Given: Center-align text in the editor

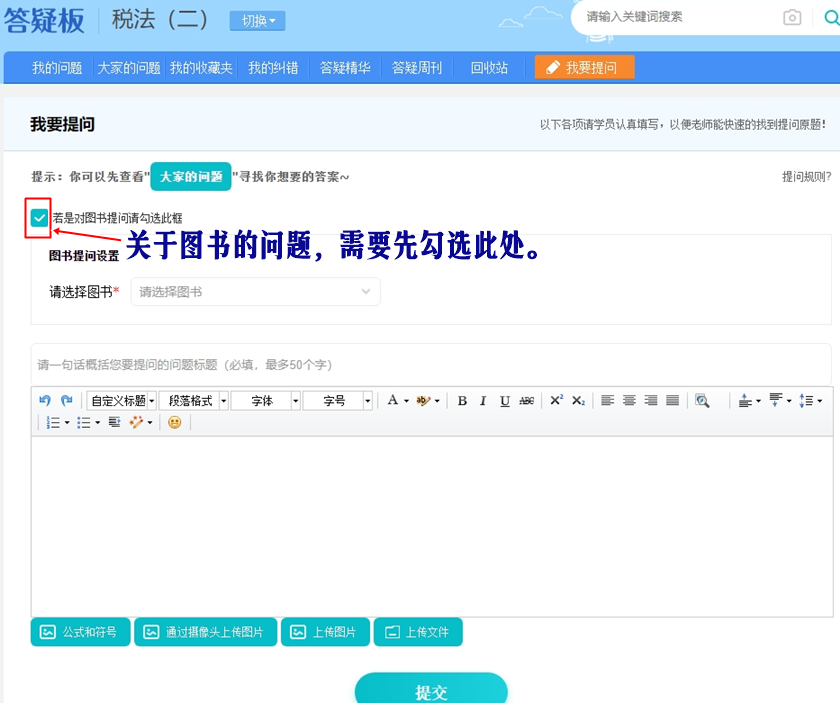Looking at the screenshot, I should (x=629, y=400).
